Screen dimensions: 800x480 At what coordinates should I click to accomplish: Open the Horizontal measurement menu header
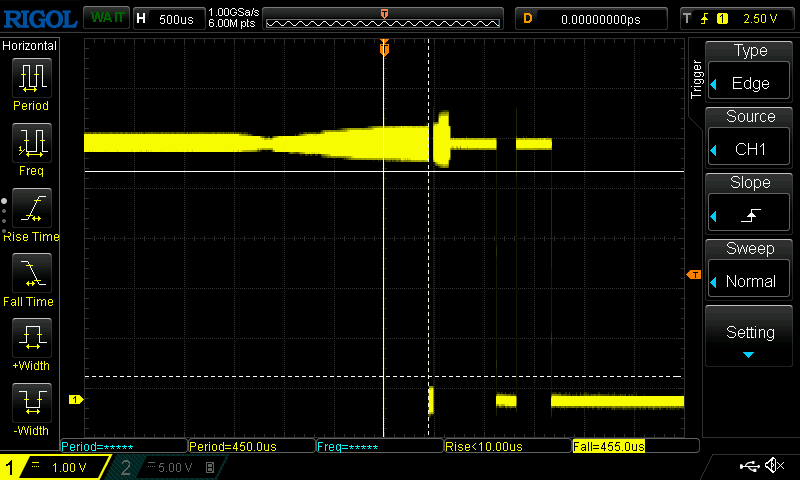[31, 46]
